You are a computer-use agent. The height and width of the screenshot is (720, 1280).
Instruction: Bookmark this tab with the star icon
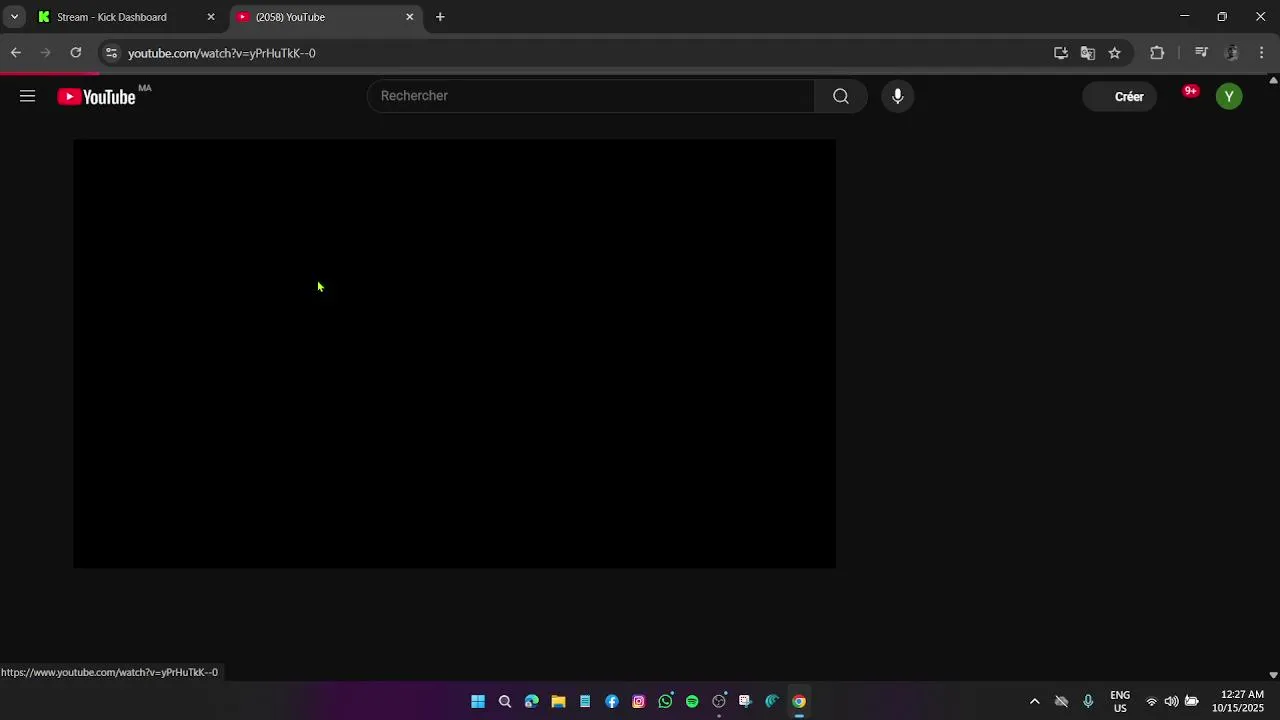click(x=1115, y=53)
